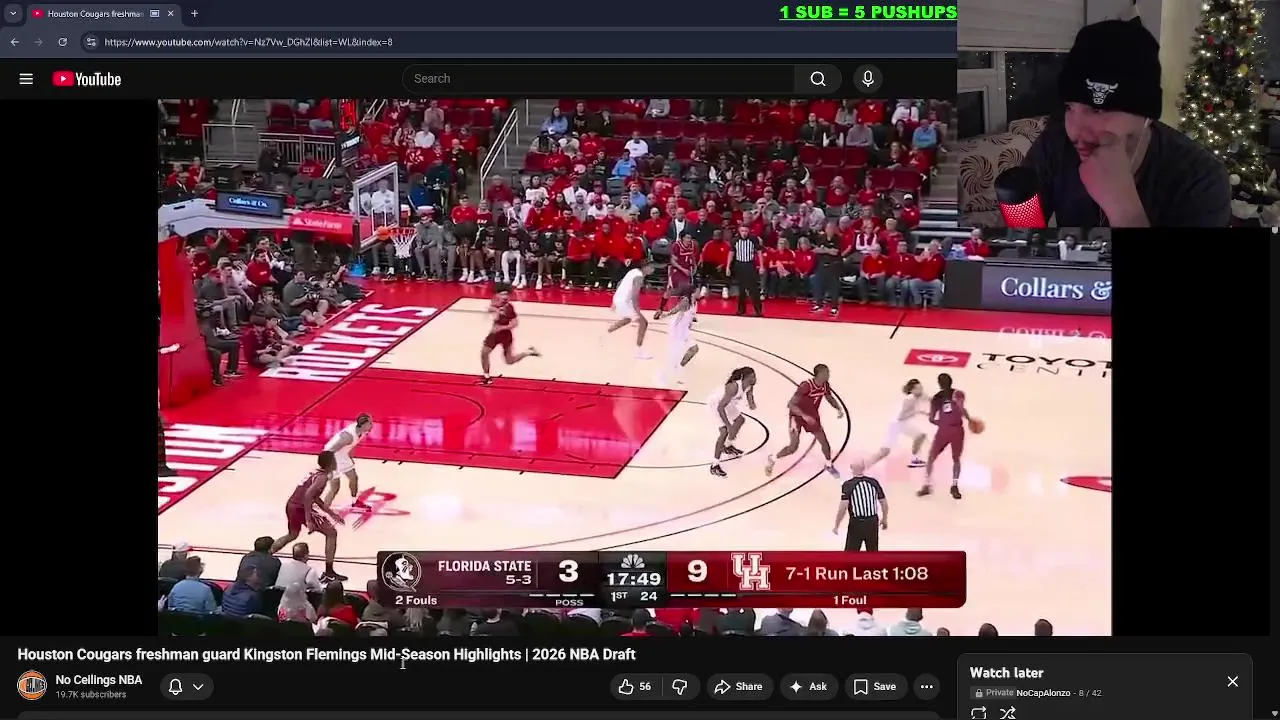Click the video title text

[x=326, y=654]
